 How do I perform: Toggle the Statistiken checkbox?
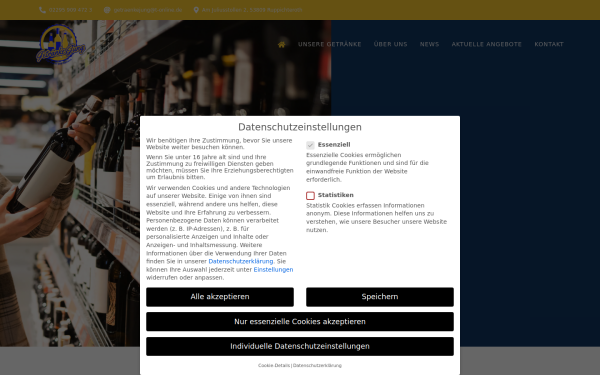310,196
